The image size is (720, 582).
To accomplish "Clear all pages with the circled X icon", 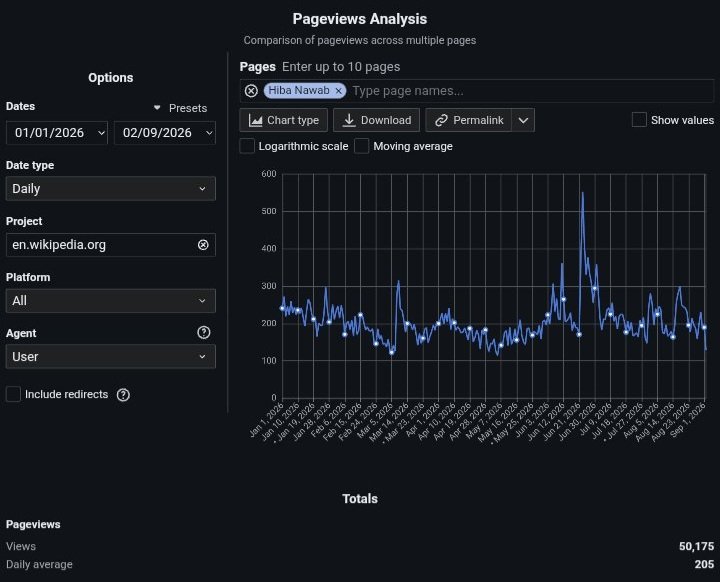I will [x=251, y=91].
